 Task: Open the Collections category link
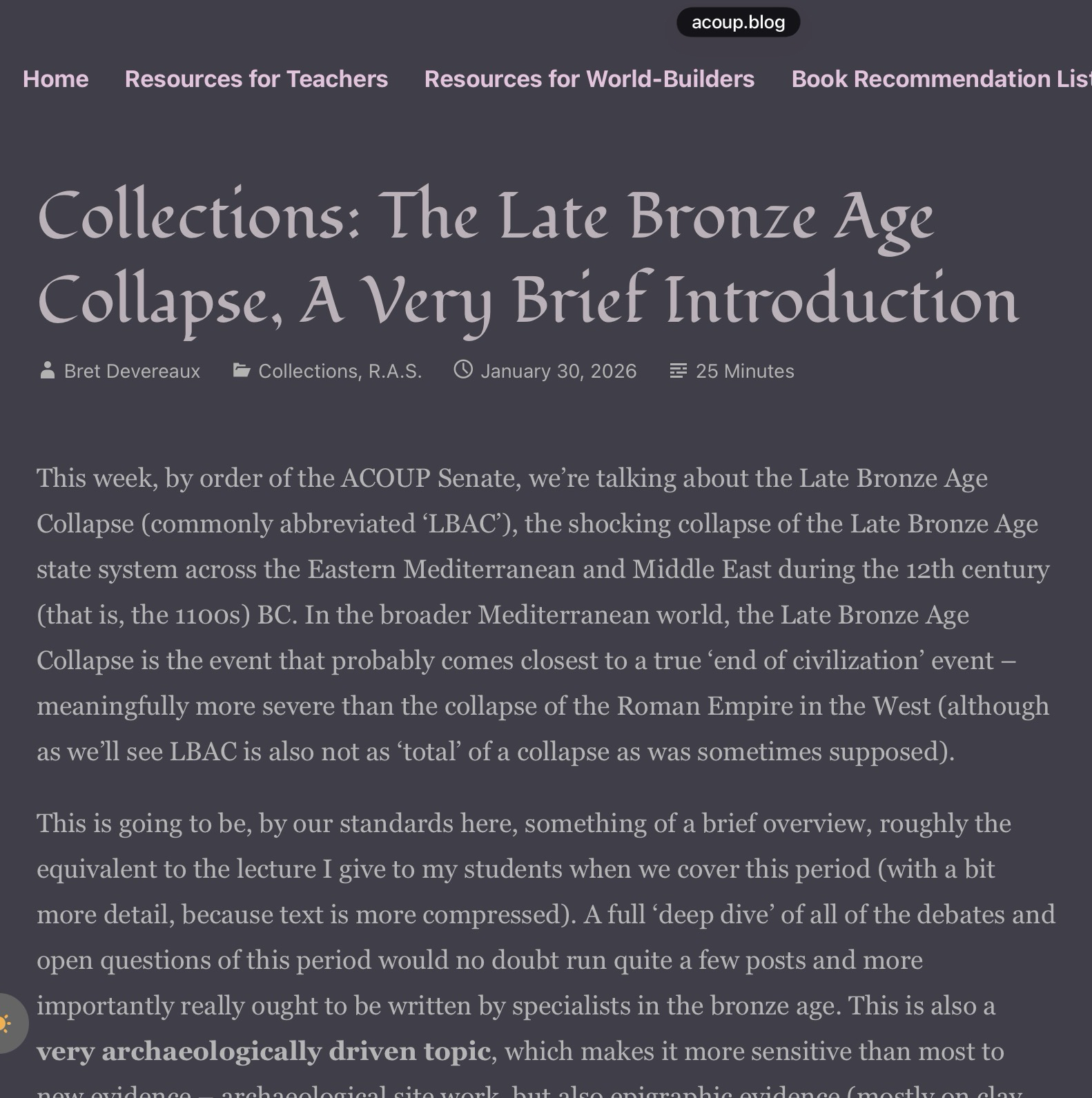tap(308, 371)
